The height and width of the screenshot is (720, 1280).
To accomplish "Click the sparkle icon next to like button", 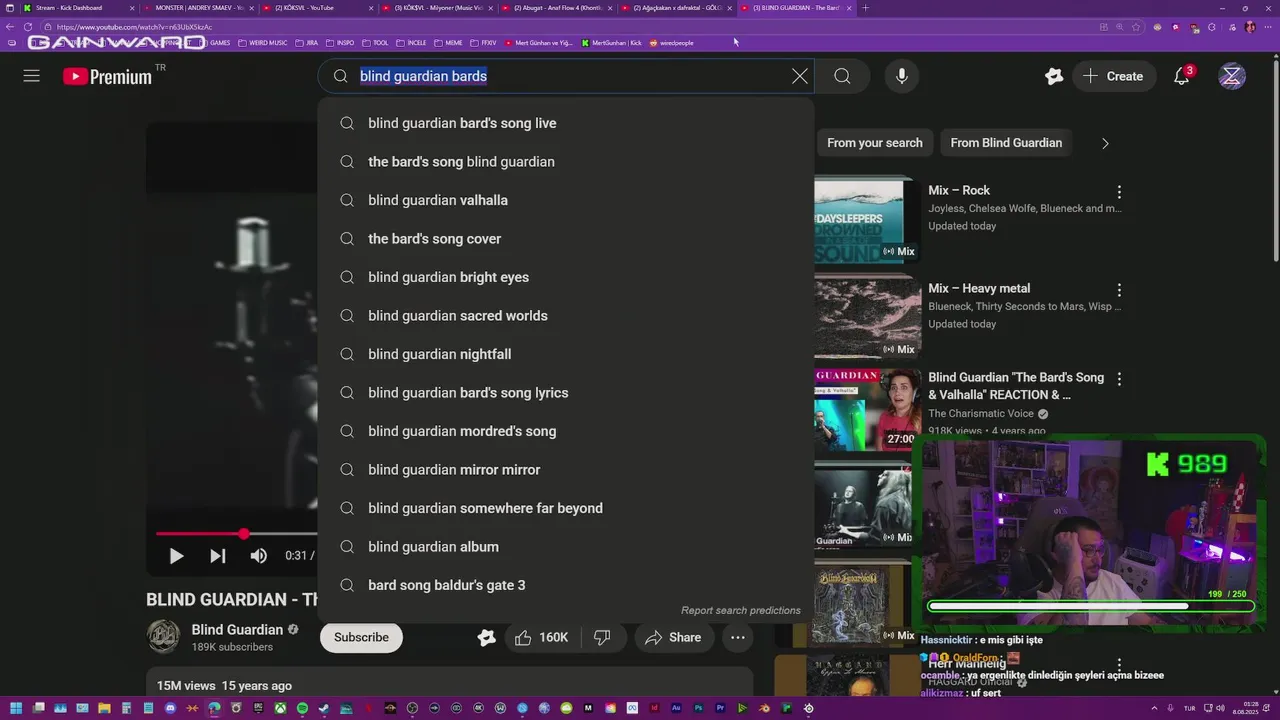I will pos(487,637).
